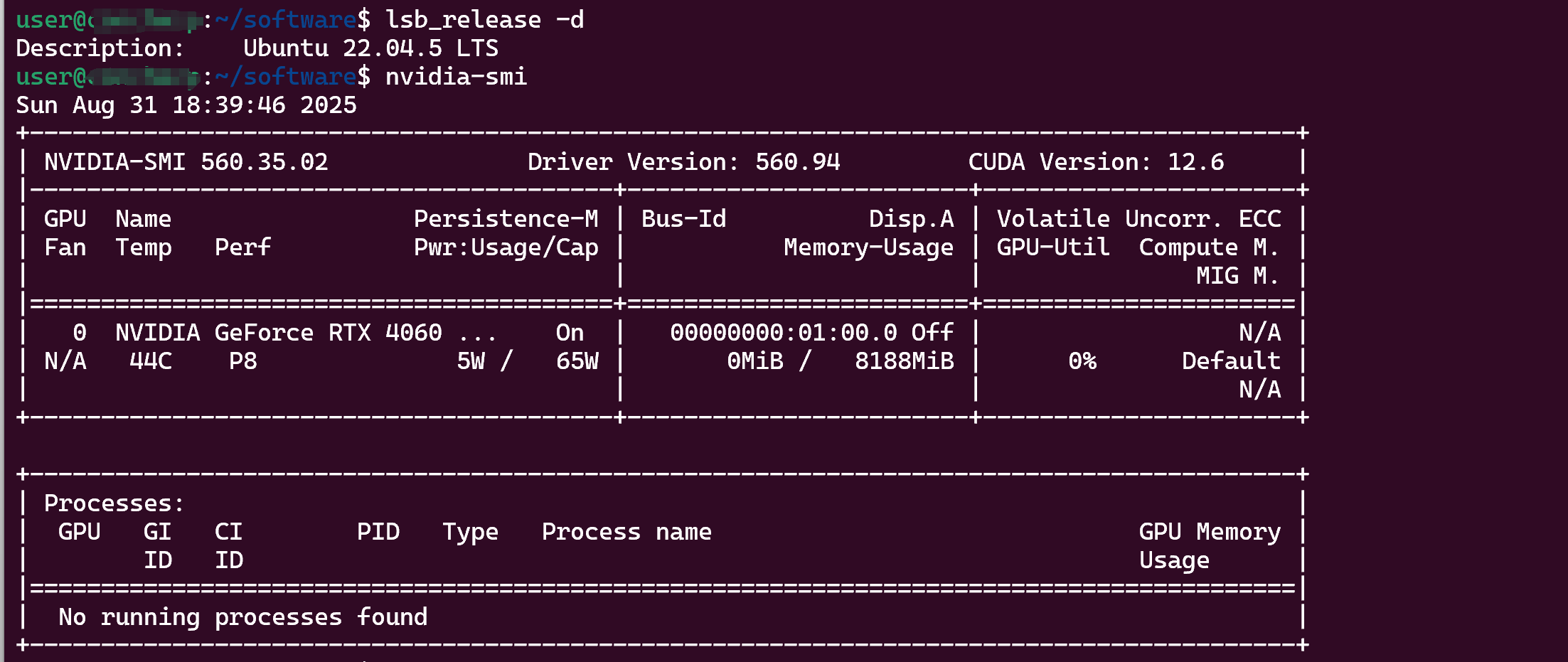Click the Disp.A value 'Off'
Screen dimensions: 1568x662
tap(932, 333)
